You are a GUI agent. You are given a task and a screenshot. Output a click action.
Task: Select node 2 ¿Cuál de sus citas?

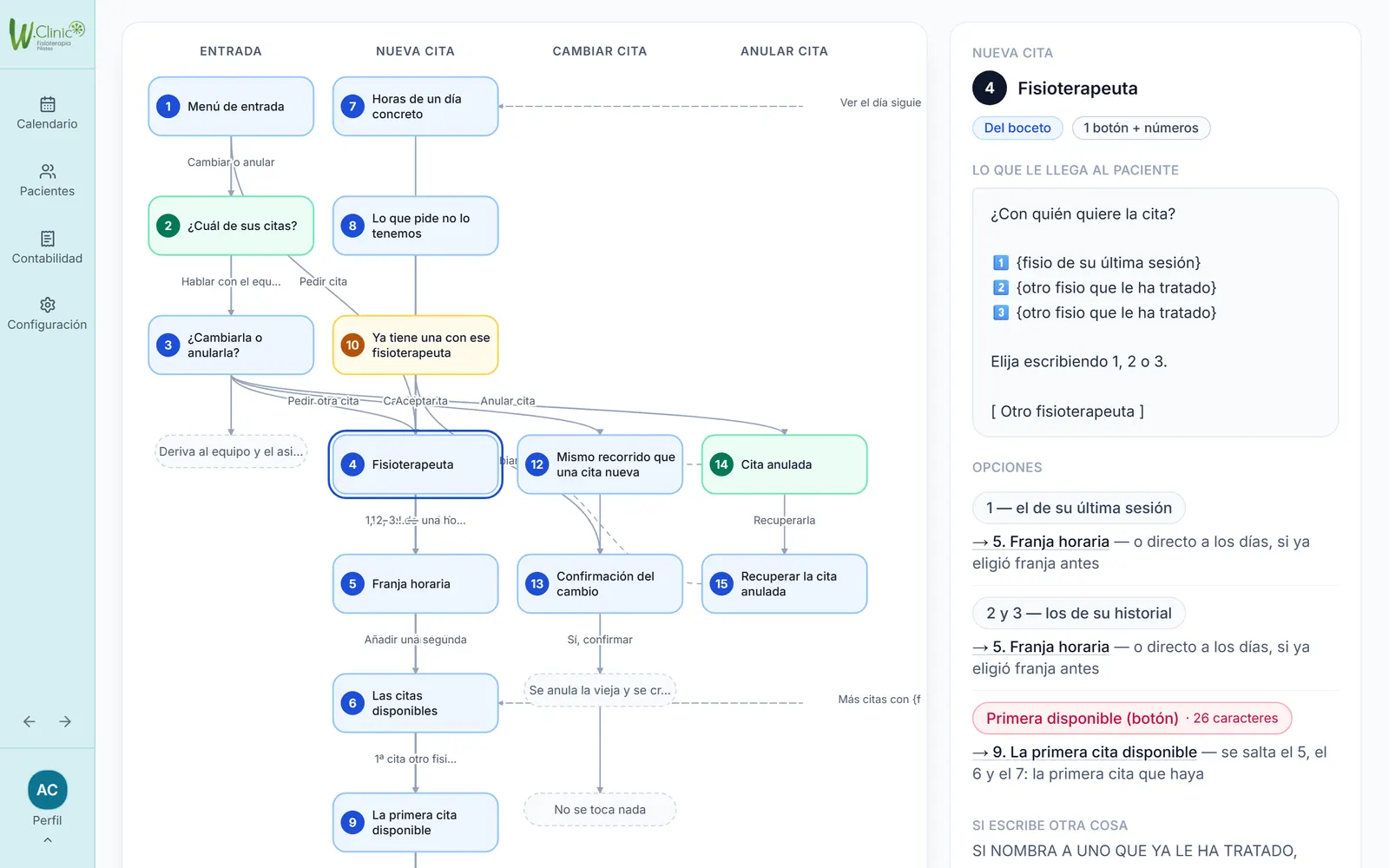231,226
